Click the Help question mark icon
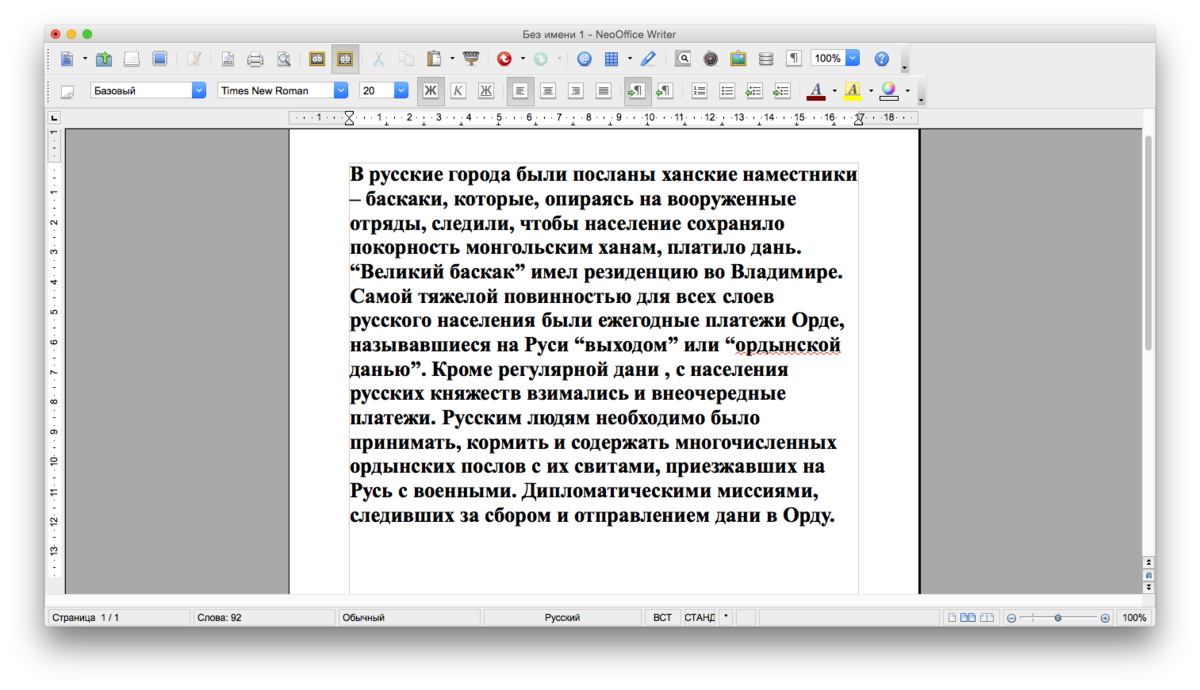1200x690 pixels. point(881,59)
